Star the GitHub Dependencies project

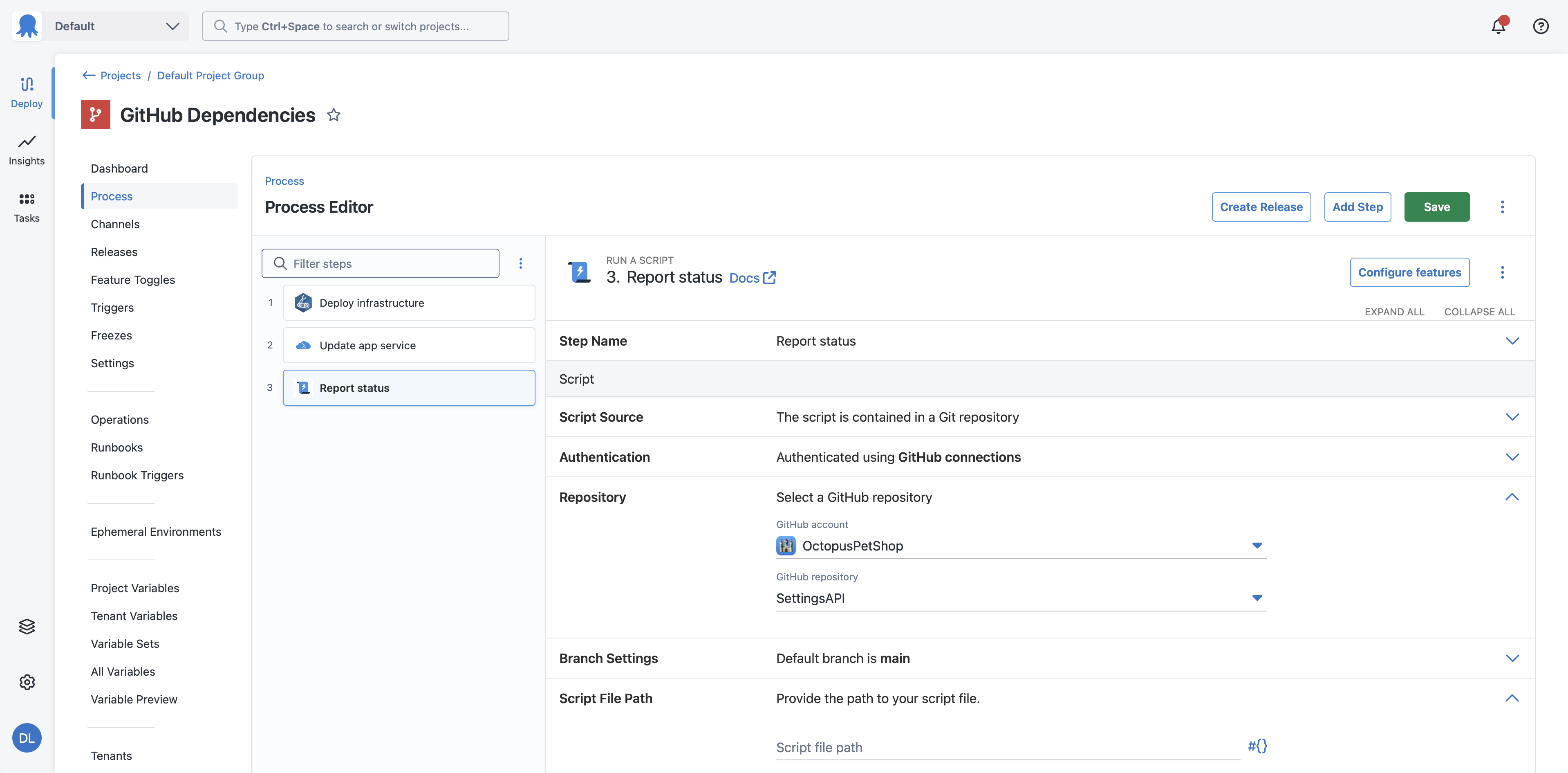pyautogui.click(x=334, y=115)
